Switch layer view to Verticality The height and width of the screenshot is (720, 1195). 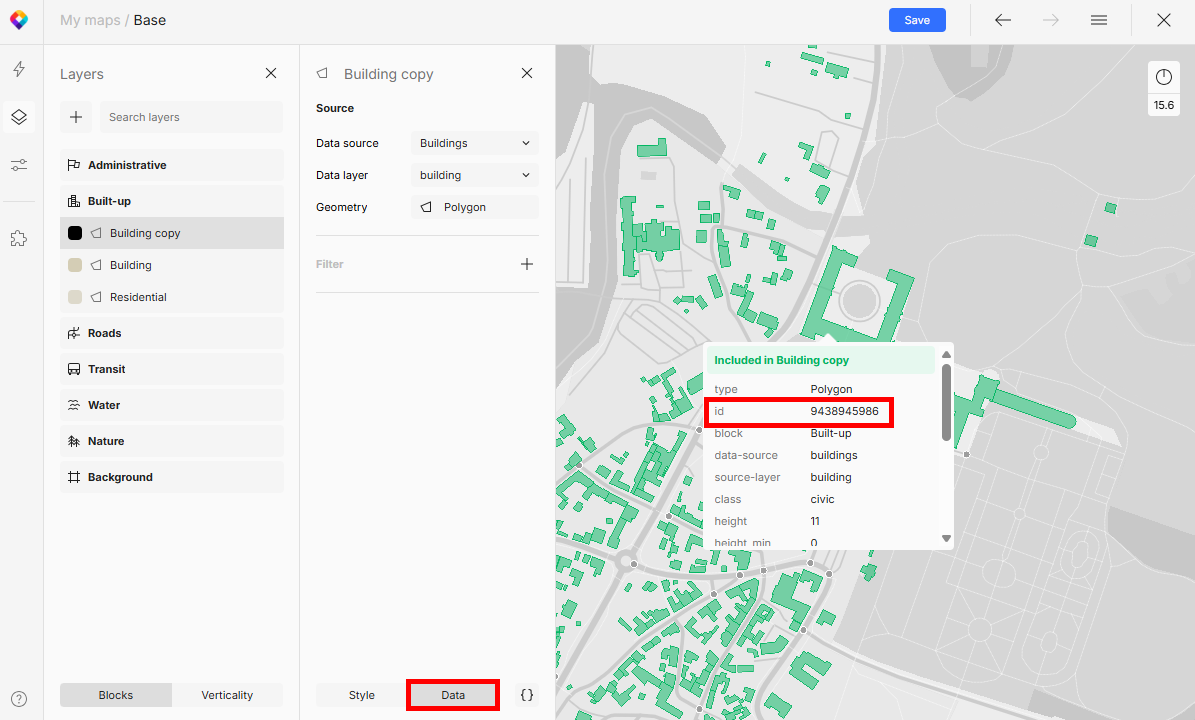pos(227,695)
